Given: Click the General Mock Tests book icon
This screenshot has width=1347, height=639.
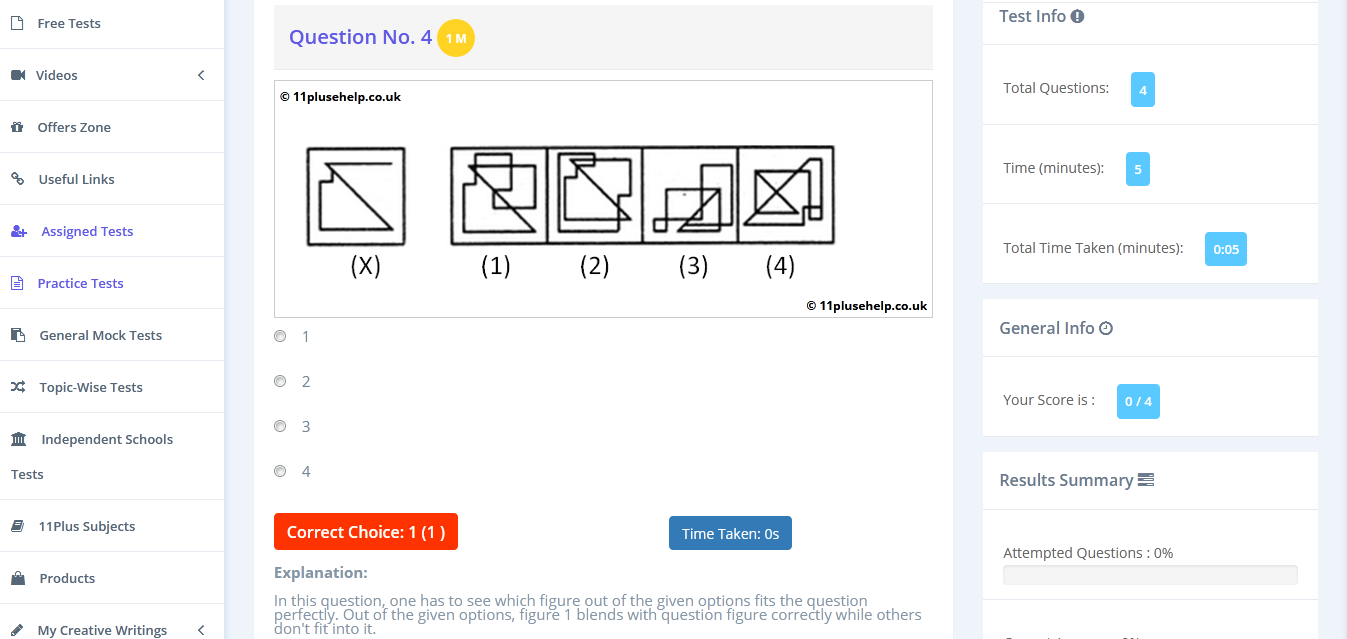Looking at the screenshot, I should point(17,335).
